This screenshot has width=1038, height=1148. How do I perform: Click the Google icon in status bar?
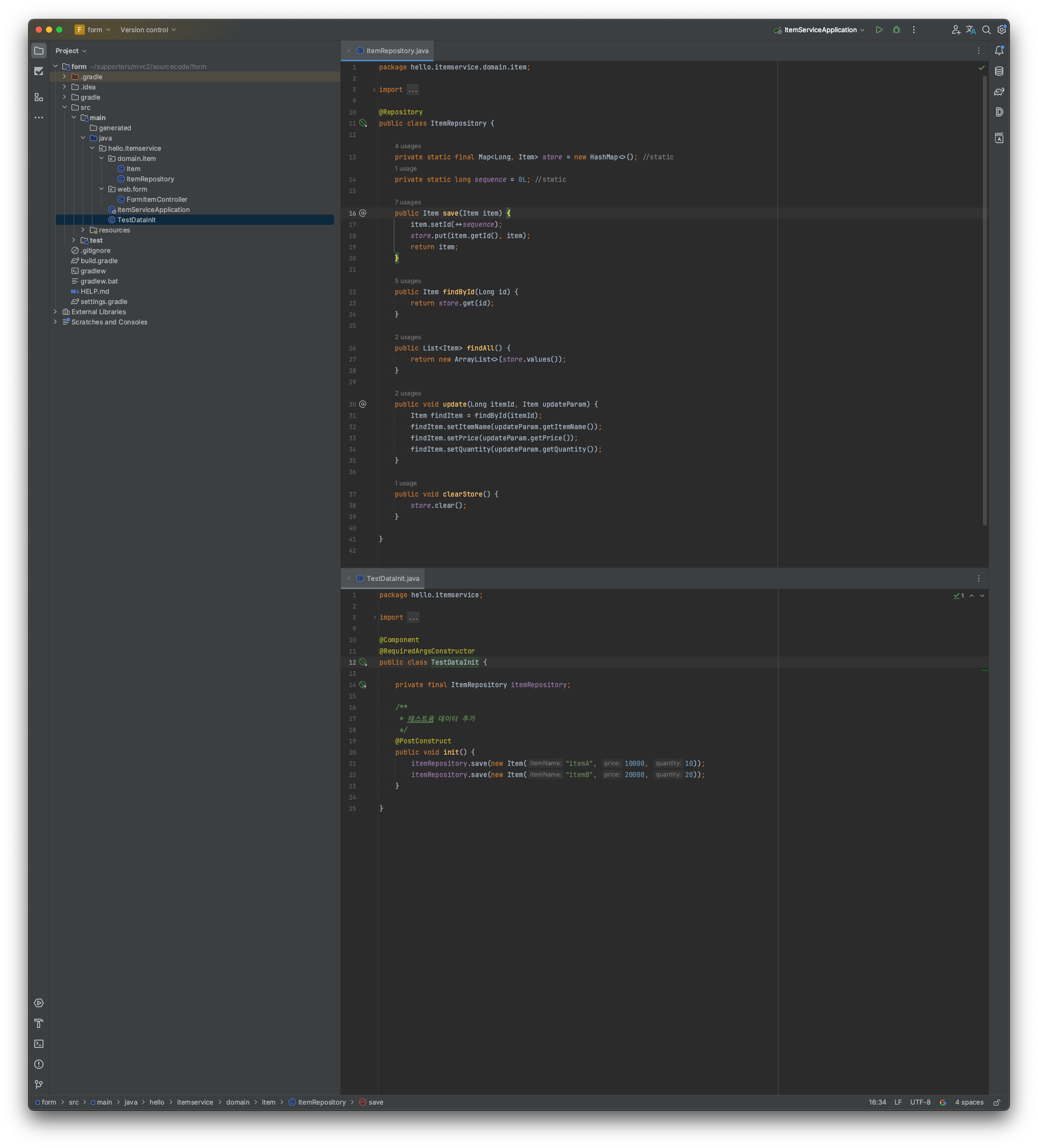[942, 1102]
